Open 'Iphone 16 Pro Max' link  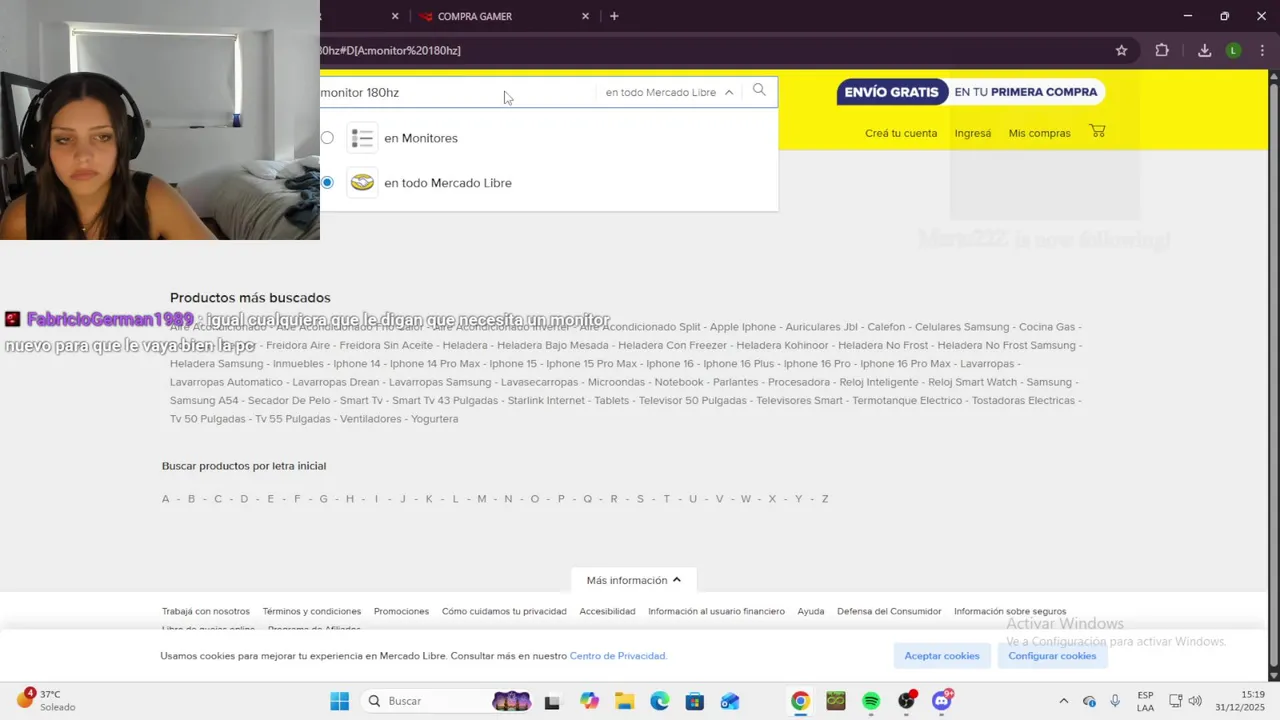[905, 364]
